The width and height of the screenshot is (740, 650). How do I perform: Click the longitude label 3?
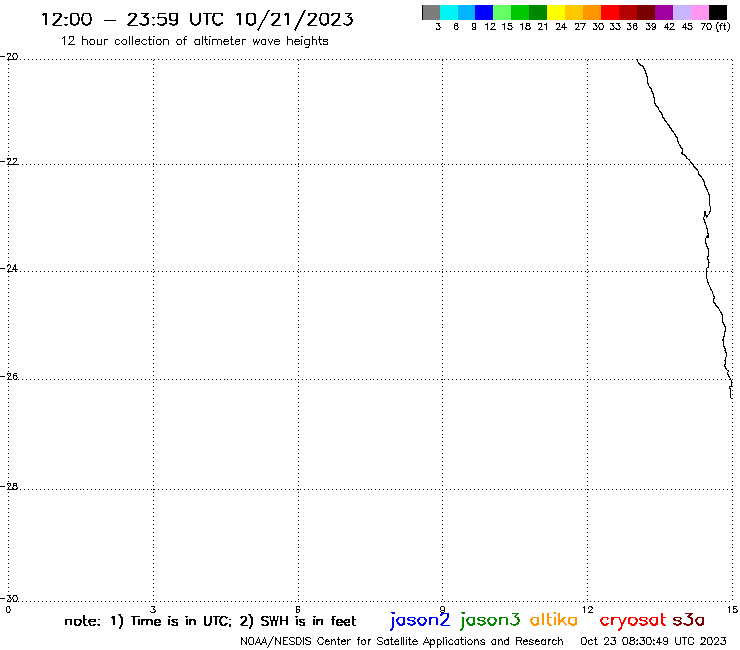pos(153,609)
